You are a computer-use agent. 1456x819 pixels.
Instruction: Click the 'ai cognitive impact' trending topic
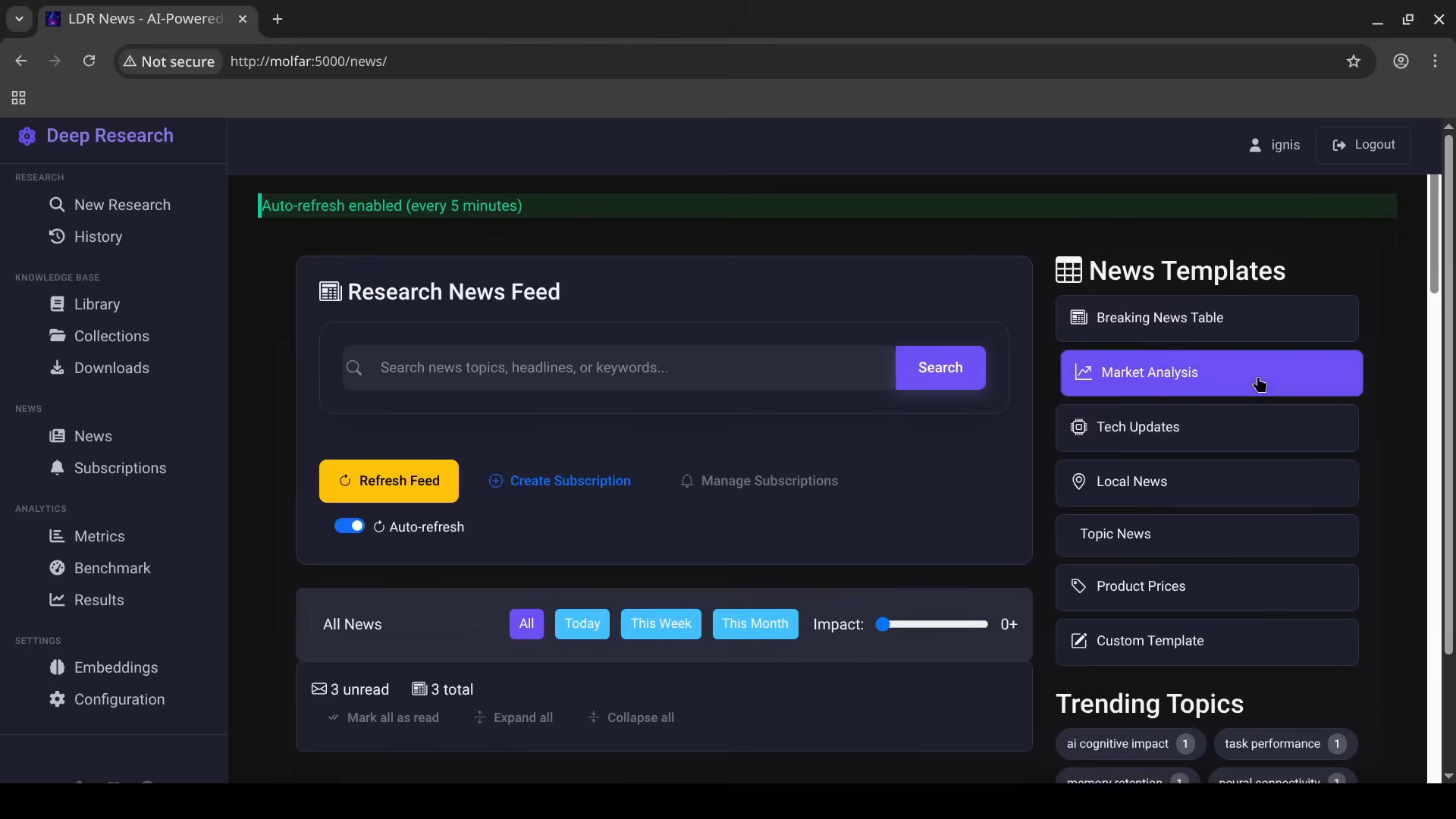[1130, 744]
